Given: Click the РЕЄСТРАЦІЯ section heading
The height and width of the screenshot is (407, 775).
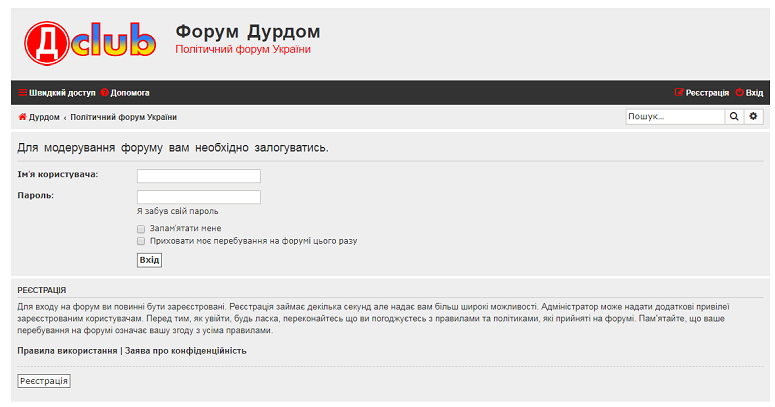Looking at the screenshot, I should pyautogui.click(x=42, y=290).
